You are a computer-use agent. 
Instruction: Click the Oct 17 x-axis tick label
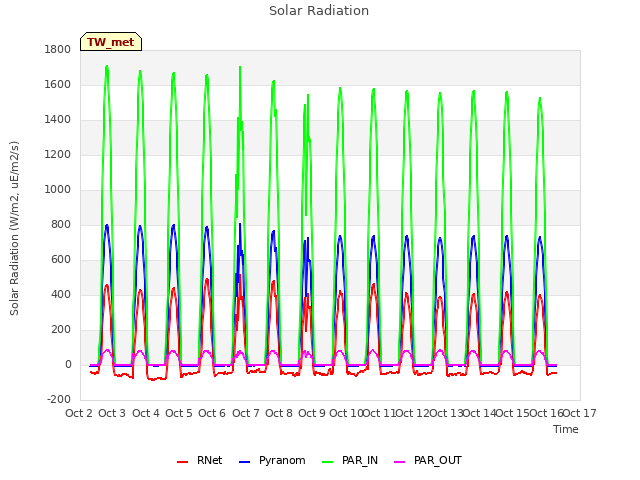[x=580, y=413]
